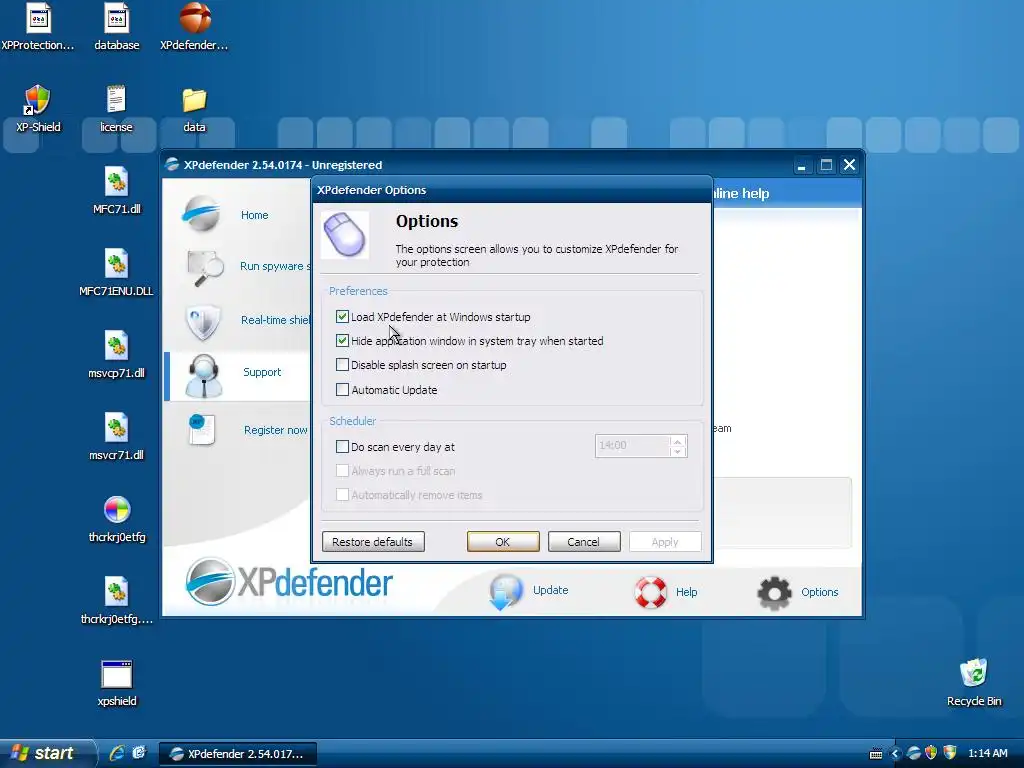Open the Real-time shield section
Viewport: 1024px width, 768px height.
(x=275, y=320)
